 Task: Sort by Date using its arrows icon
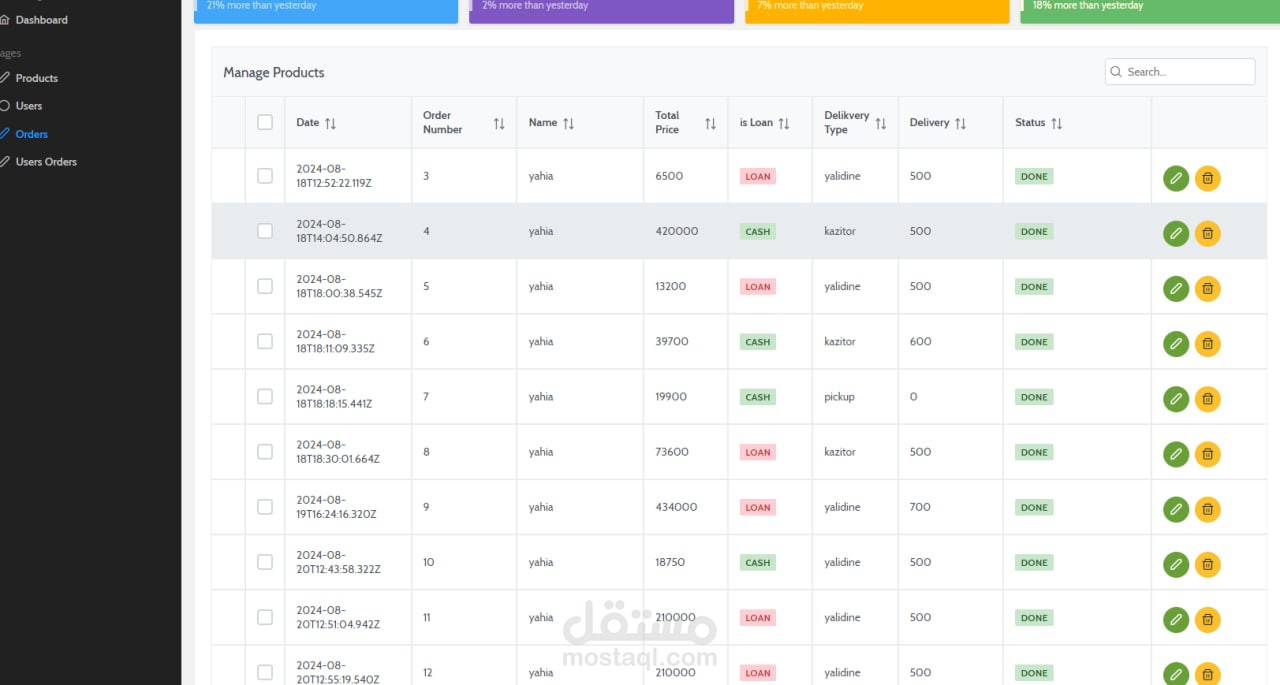[331, 123]
